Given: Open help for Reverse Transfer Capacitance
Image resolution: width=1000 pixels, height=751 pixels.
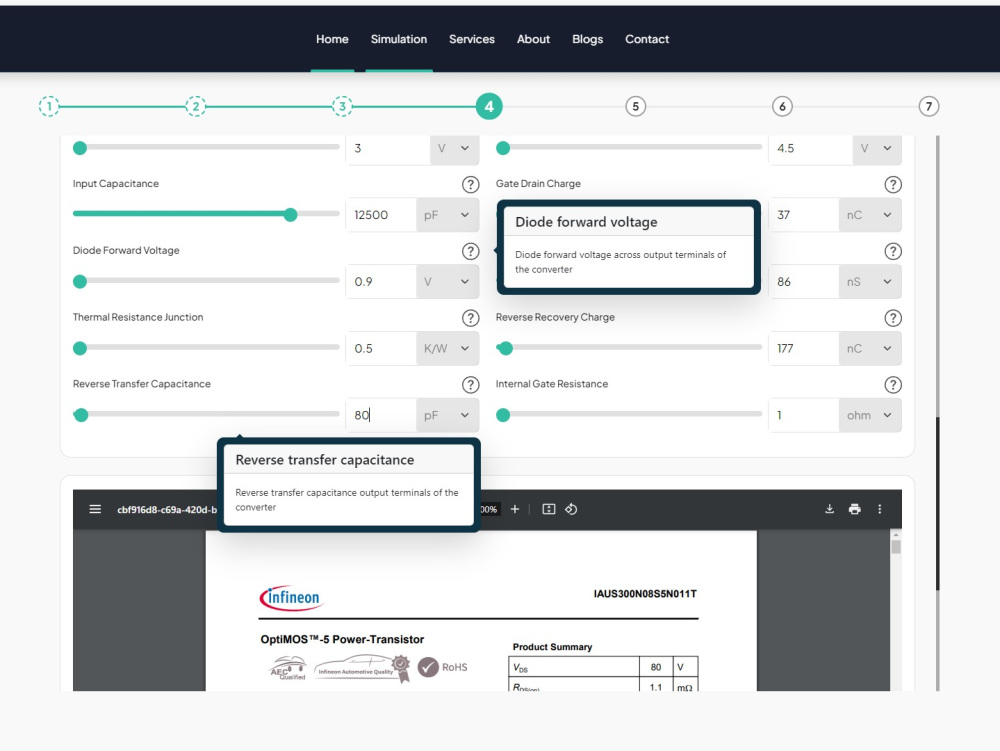Looking at the screenshot, I should (470, 385).
